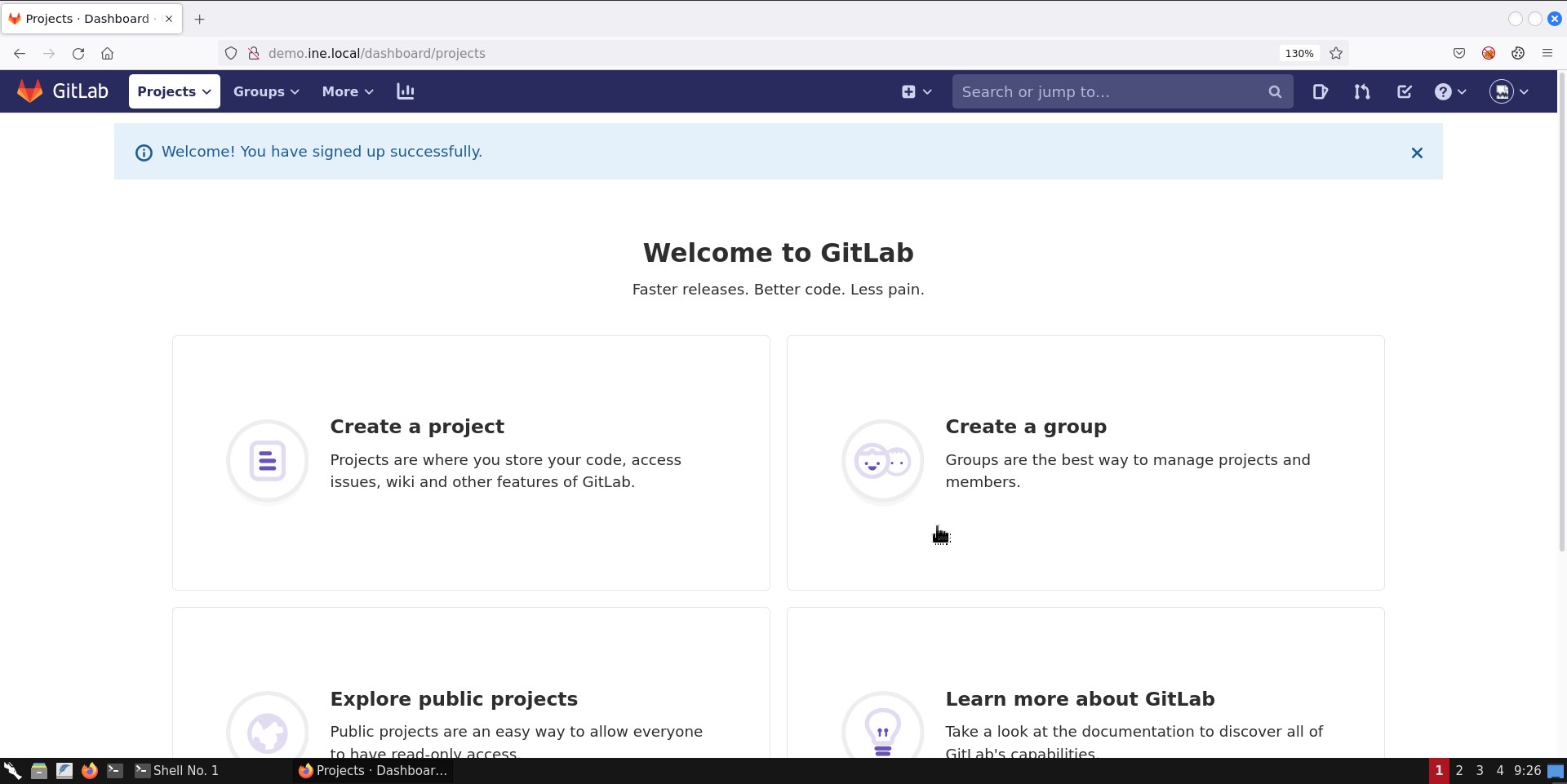The height and width of the screenshot is (784, 1567).
Task: Open the Firefox hamburger menu
Action: click(1547, 53)
